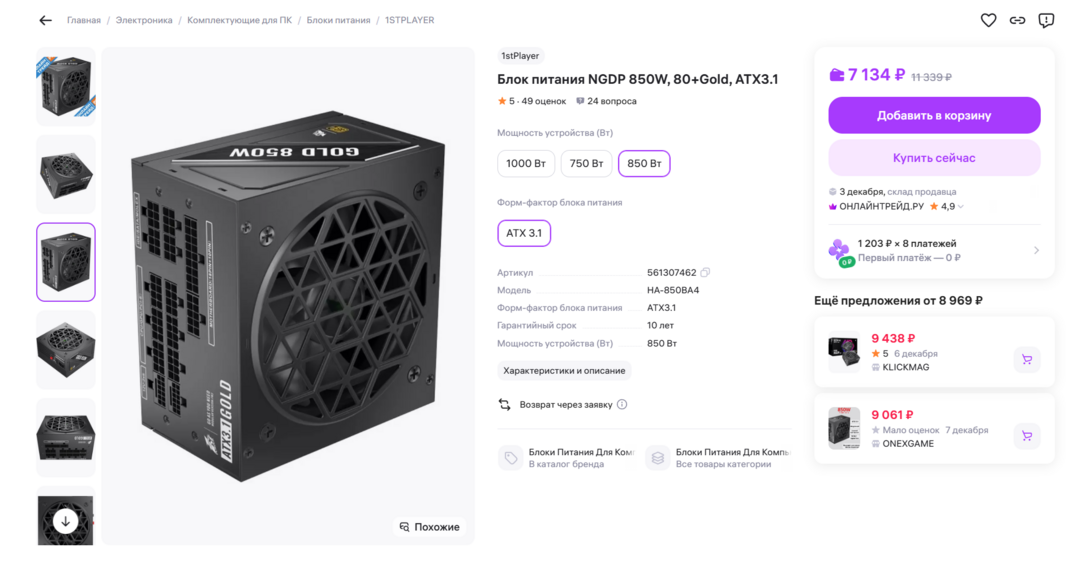Add product to favorites with heart icon
The image size is (1090, 573).
click(x=988, y=20)
